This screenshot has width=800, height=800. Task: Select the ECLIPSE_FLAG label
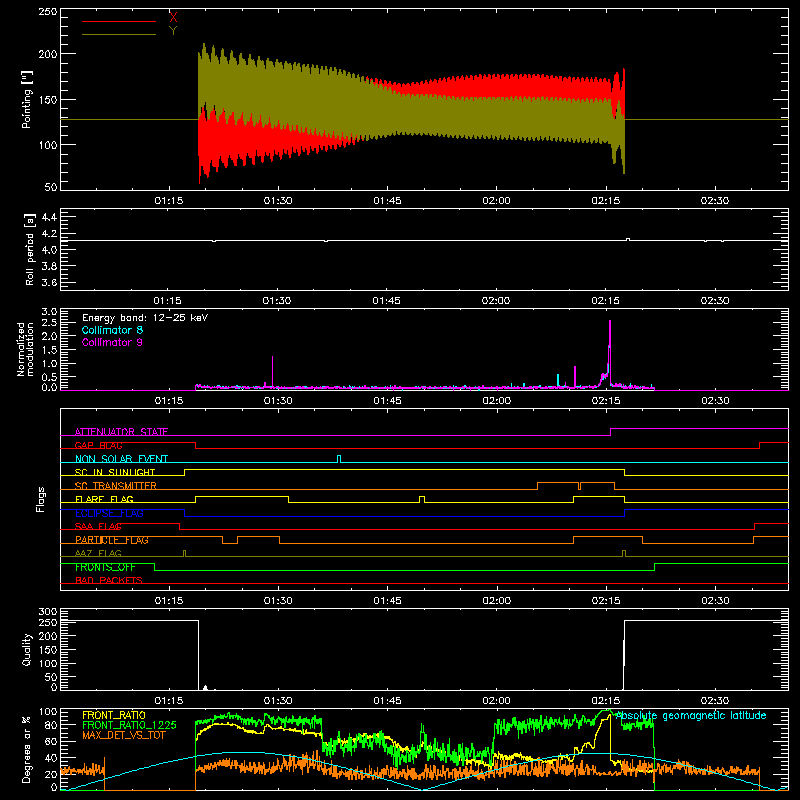[109, 513]
